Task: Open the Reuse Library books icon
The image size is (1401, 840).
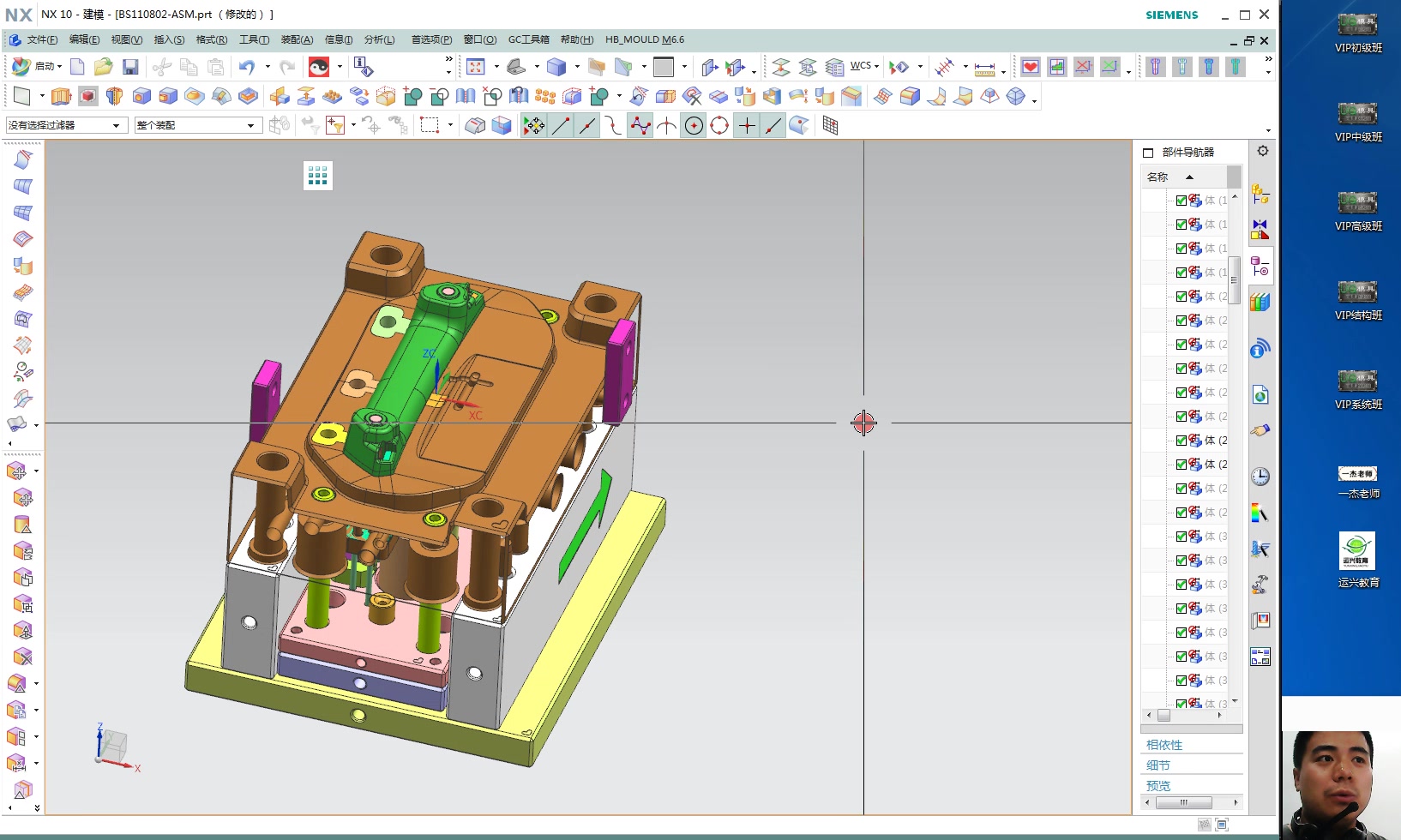Action: pyautogui.click(x=1260, y=303)
